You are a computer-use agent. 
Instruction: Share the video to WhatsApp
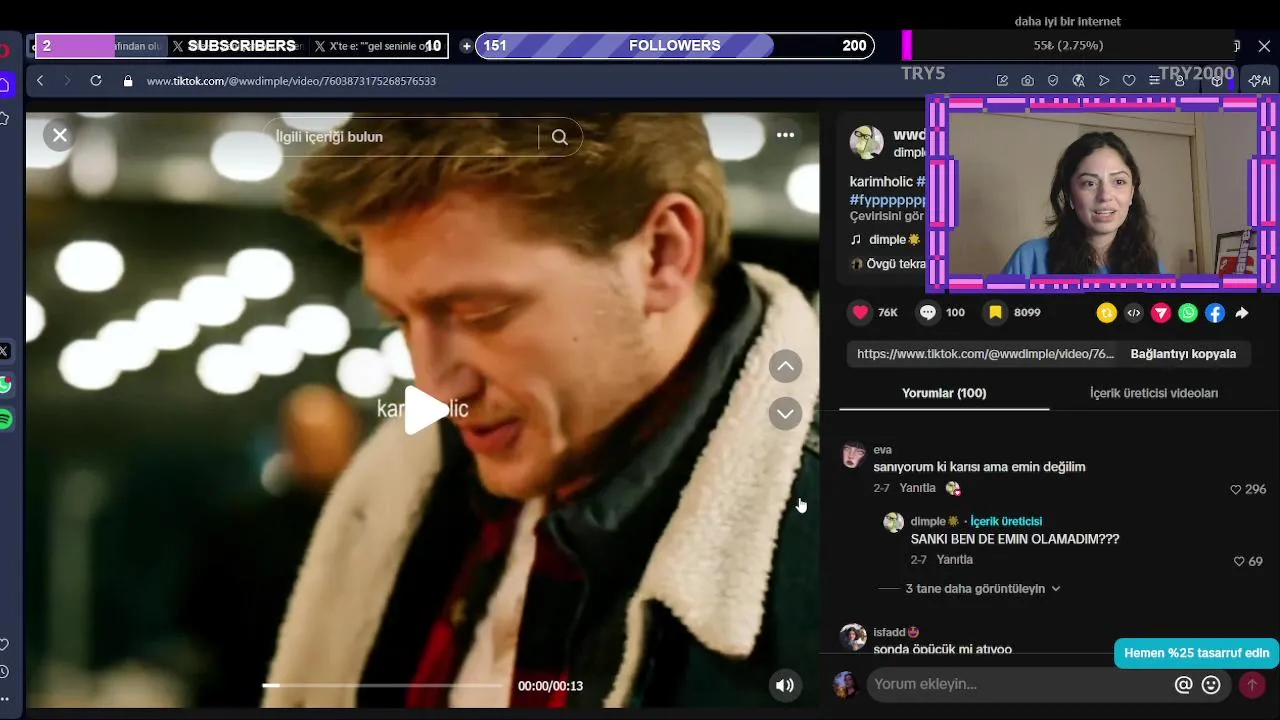point(1187,313)
